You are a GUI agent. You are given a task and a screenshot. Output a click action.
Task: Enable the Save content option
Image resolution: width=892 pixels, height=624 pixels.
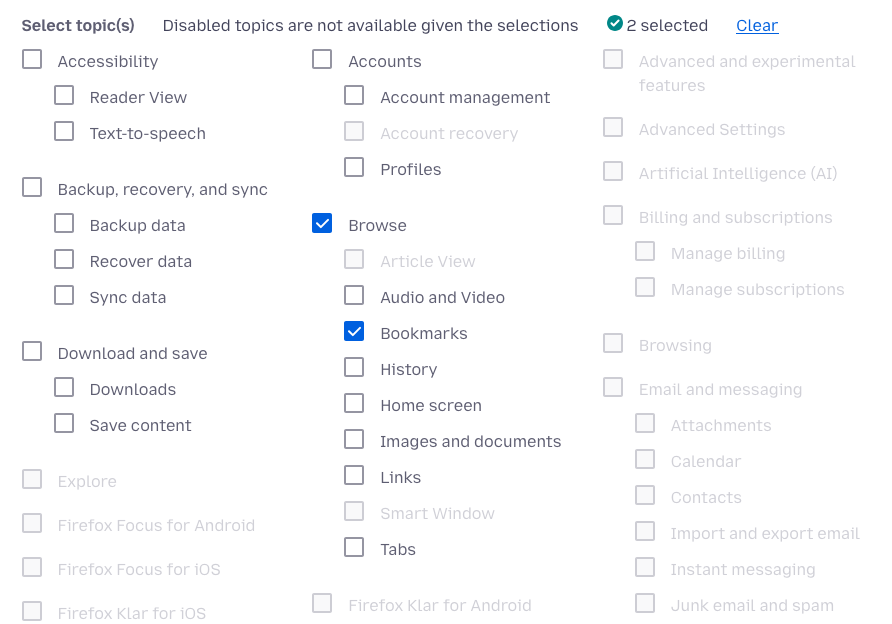coord(64,423)
